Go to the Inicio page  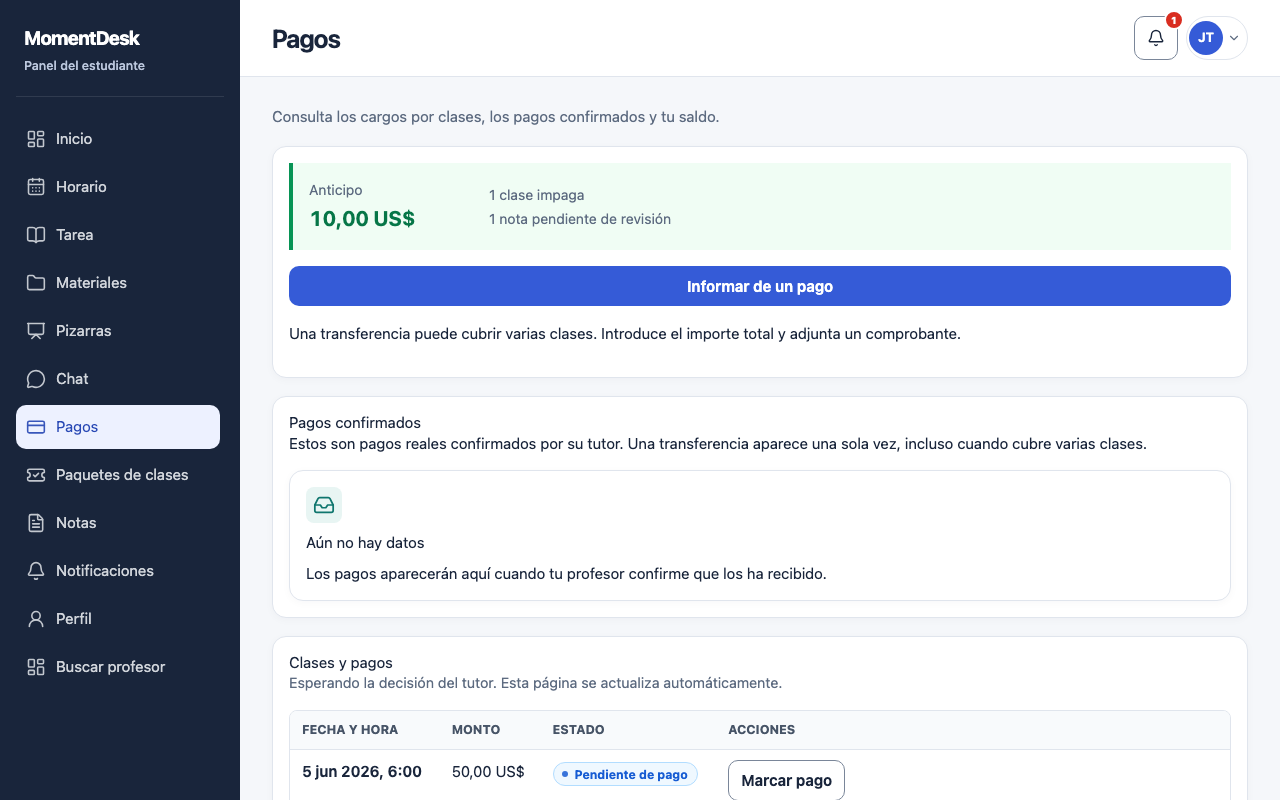point(118,139)
